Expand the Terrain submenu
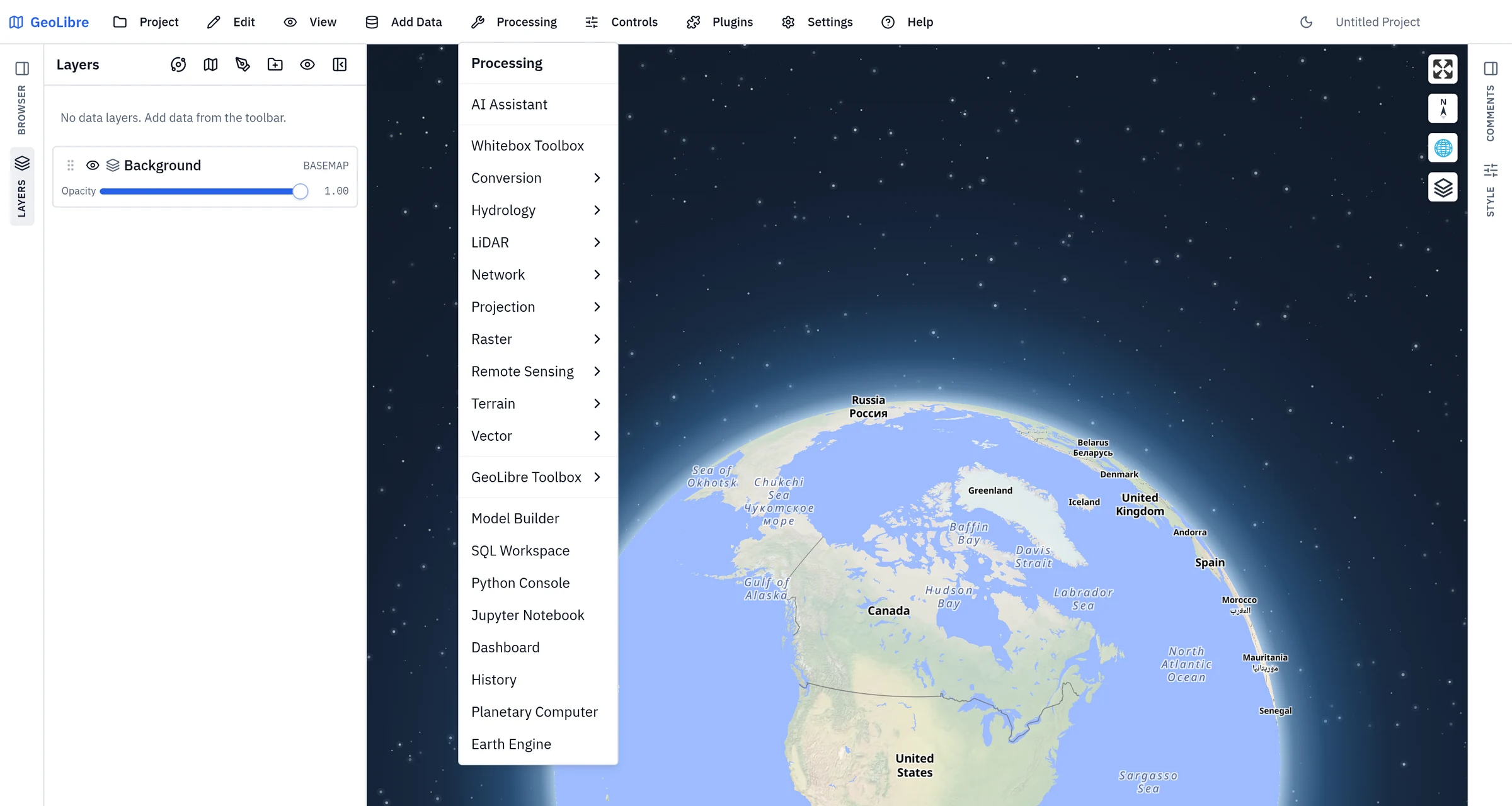 (537, 404)
